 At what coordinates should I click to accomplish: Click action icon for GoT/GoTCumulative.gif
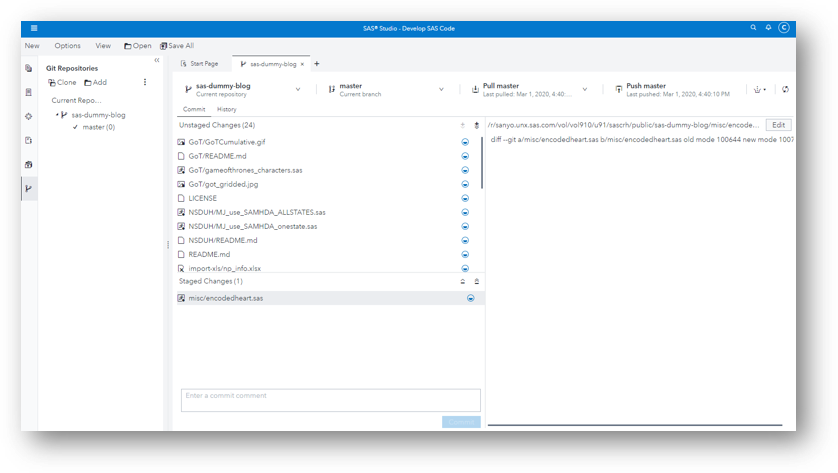pyautogui.click(x=465, y=142)
